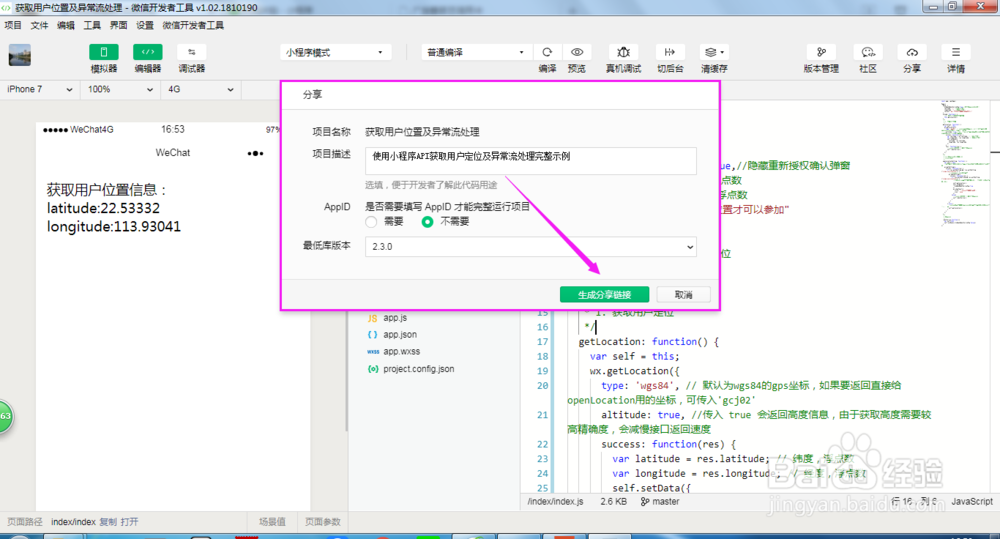Click the 编译 compile refresh icon

(x=547, y=52)
